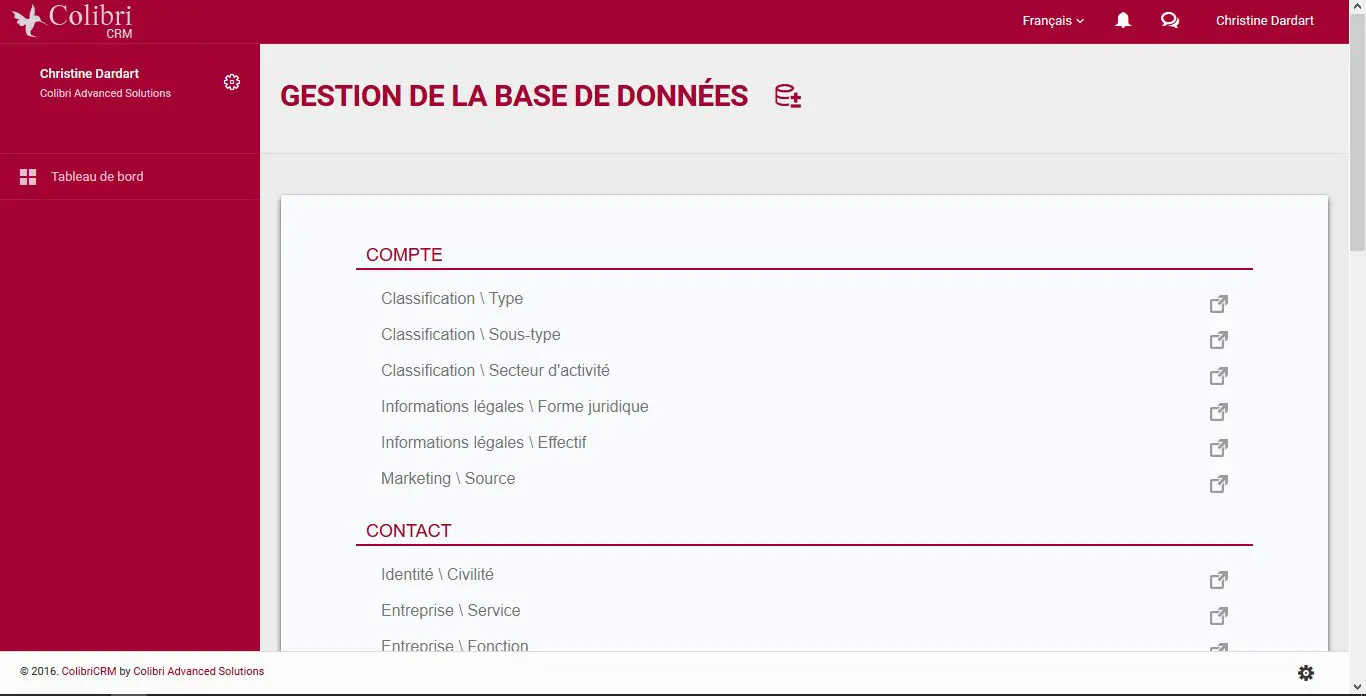The height and width of the screenshot is (696, 1366).
Task: Open the Français language dropdown
Action: pos(1053,21)
